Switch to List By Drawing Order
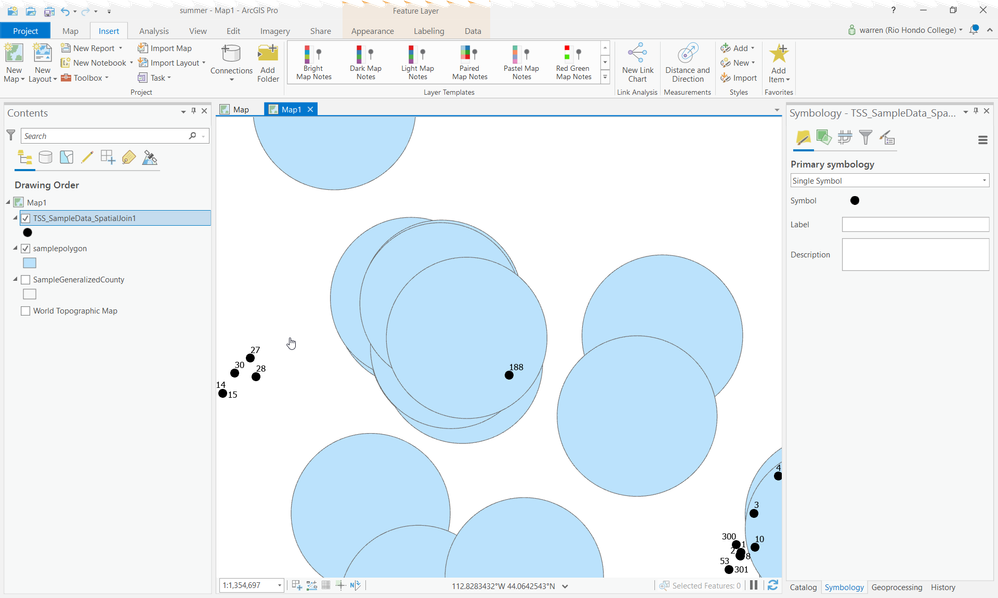Viewport: 998px width, 598px height. click(x=25, y=158)
